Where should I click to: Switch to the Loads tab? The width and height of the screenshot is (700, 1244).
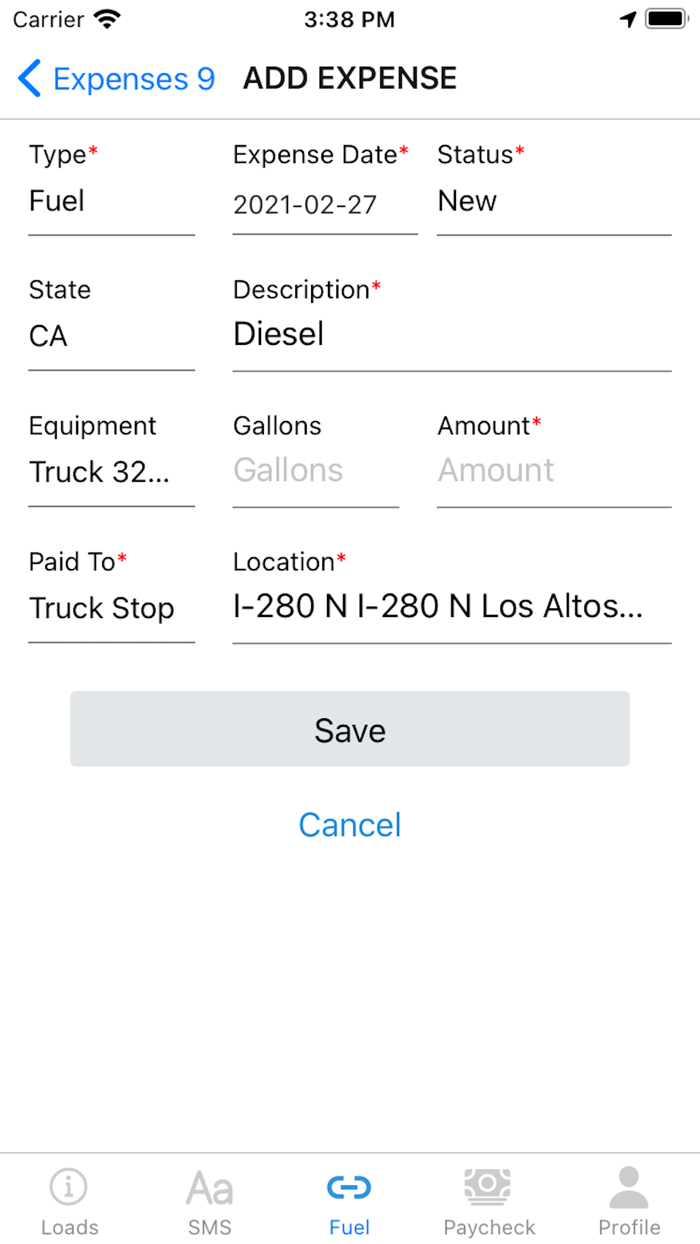click(69, 1200)
